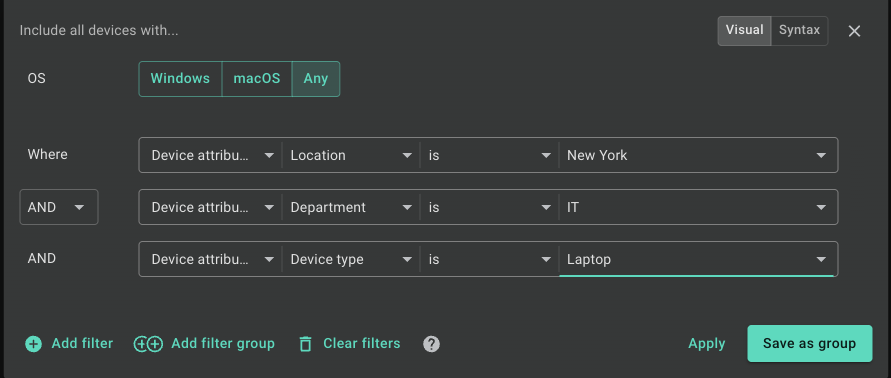
Task: Switch to the Syntax view tab
Action: (x=799, y=30)
